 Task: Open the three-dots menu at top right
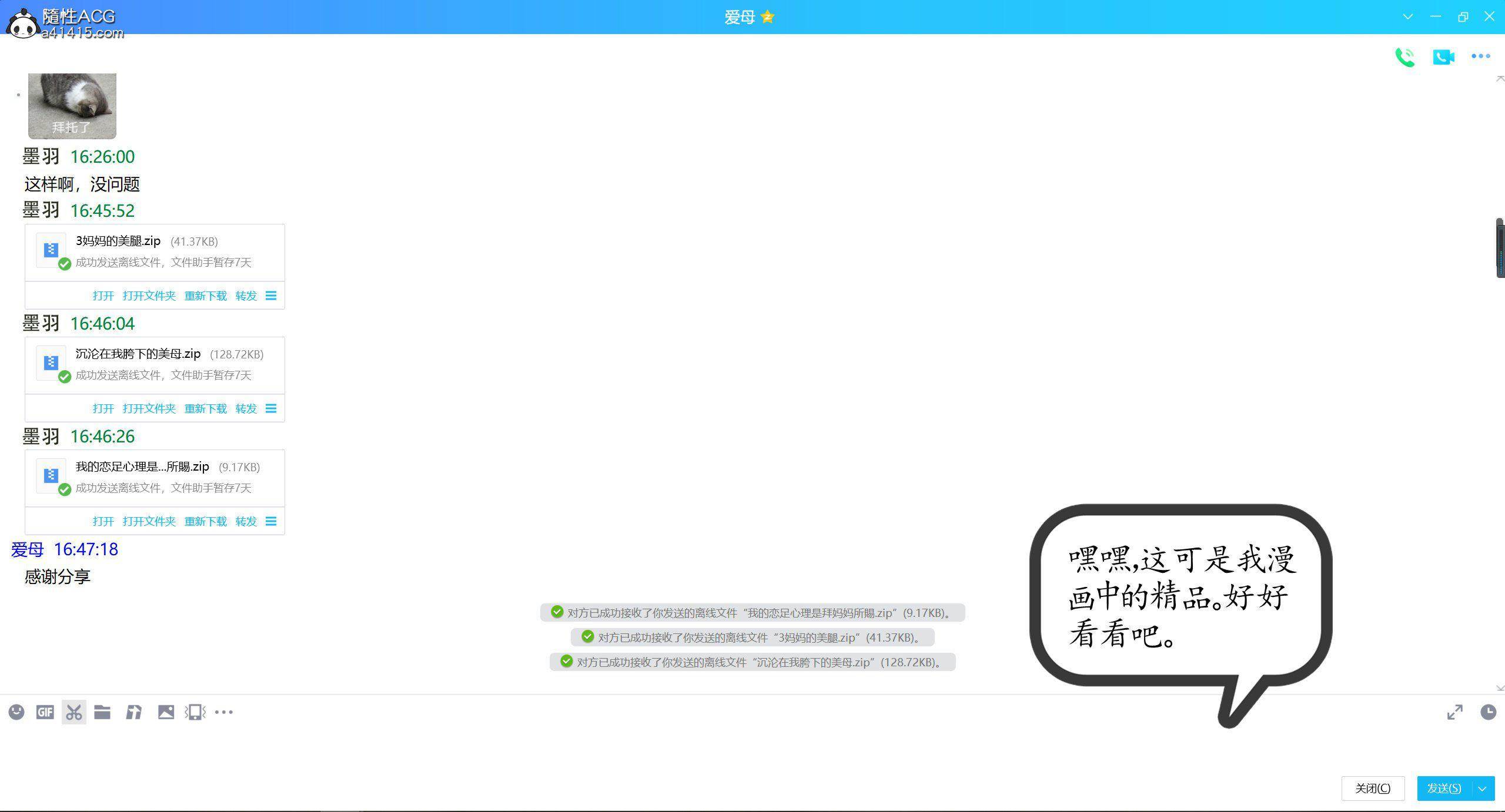coord(1480,56)
